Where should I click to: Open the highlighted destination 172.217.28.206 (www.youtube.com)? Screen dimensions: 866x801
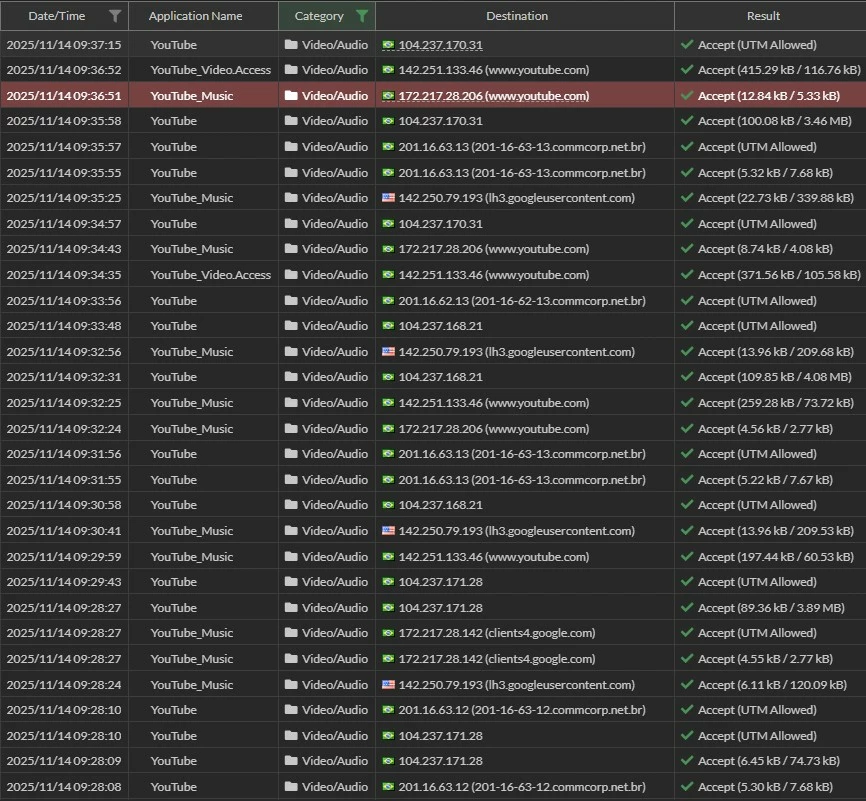coord(493,96)
